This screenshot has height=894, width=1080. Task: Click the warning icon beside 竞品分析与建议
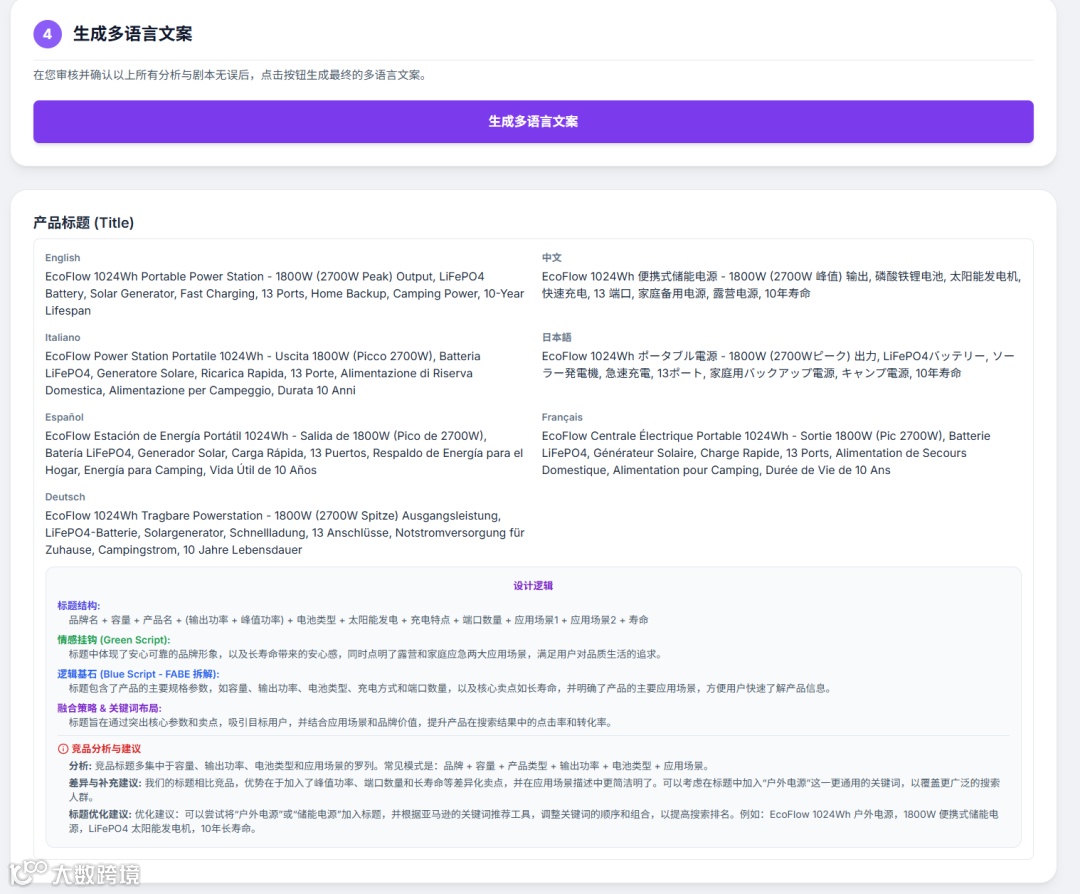point(63,749)
